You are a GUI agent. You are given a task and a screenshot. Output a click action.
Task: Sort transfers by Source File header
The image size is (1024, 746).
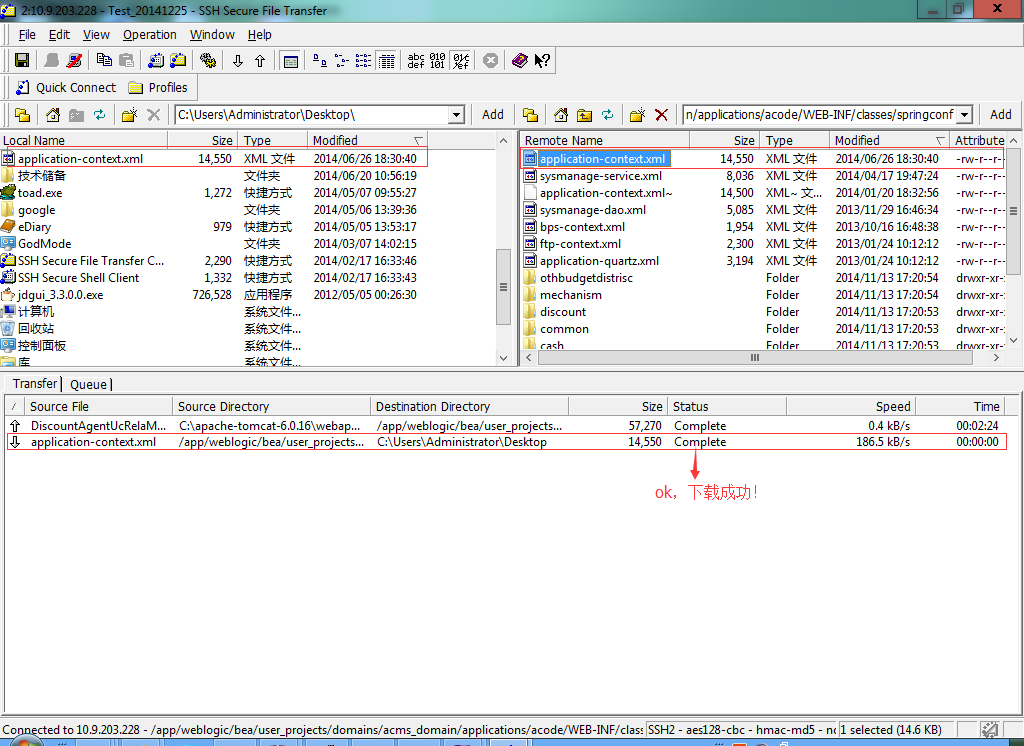(x=99, y=406)
